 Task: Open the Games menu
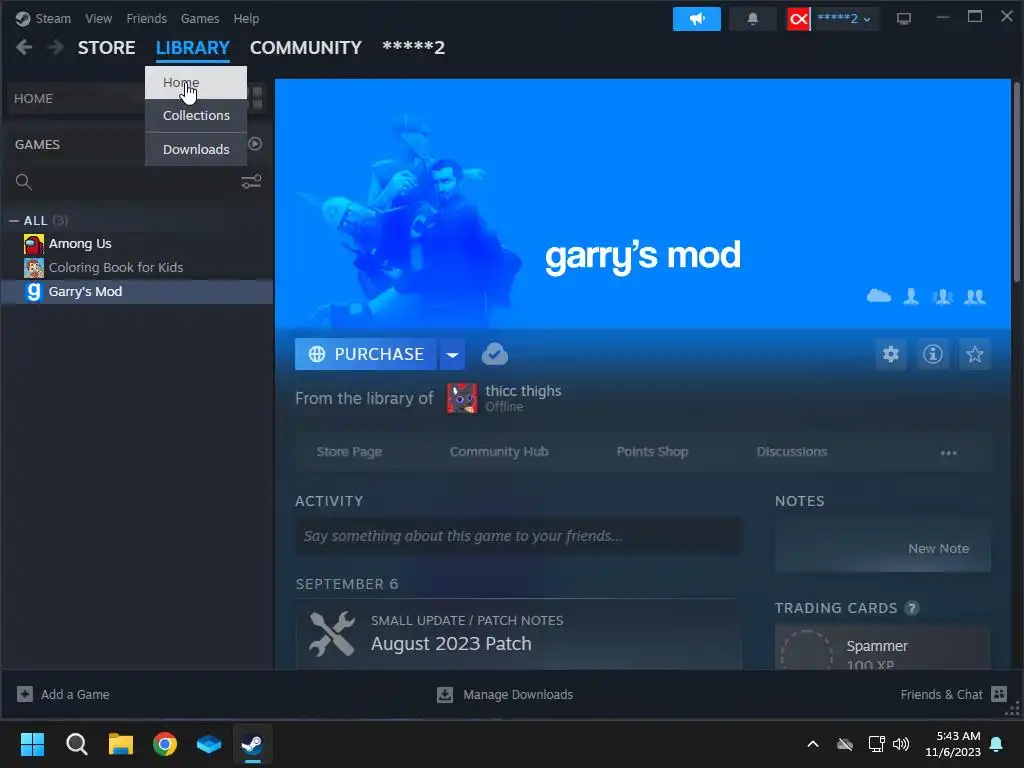(x=200, y=18)
